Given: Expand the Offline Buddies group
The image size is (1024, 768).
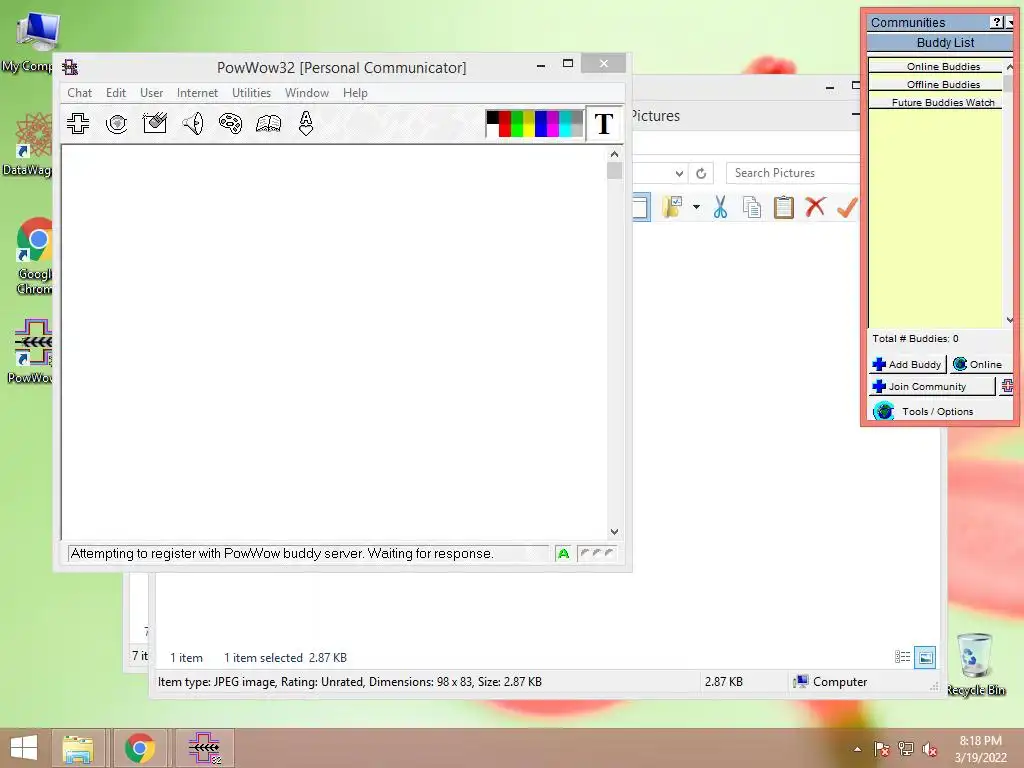Looking at the screenshot, I should click(x=936, y=84).
